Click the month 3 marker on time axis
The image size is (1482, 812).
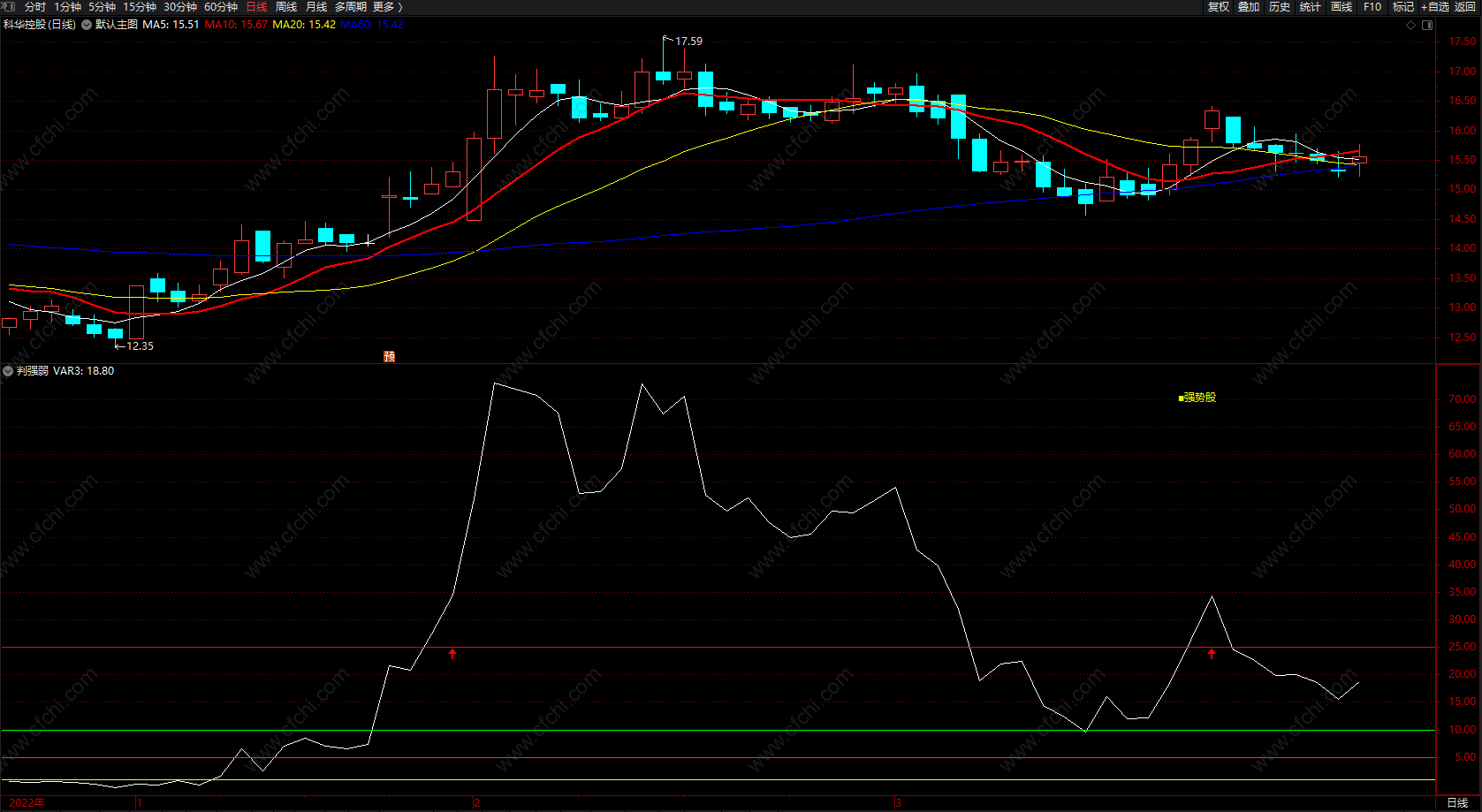pyautogui.click(x=898, y=803)
